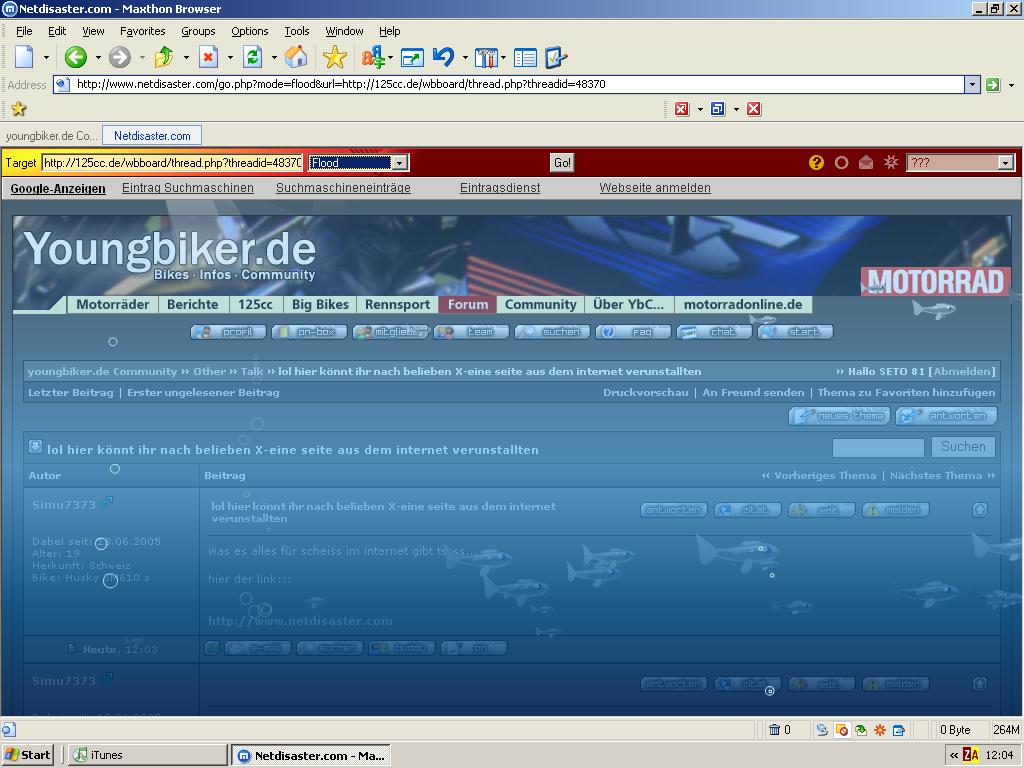Refresh the page with the green arrows icon
This screenshot has height=768, width=1024.
(x=252, y=57)
